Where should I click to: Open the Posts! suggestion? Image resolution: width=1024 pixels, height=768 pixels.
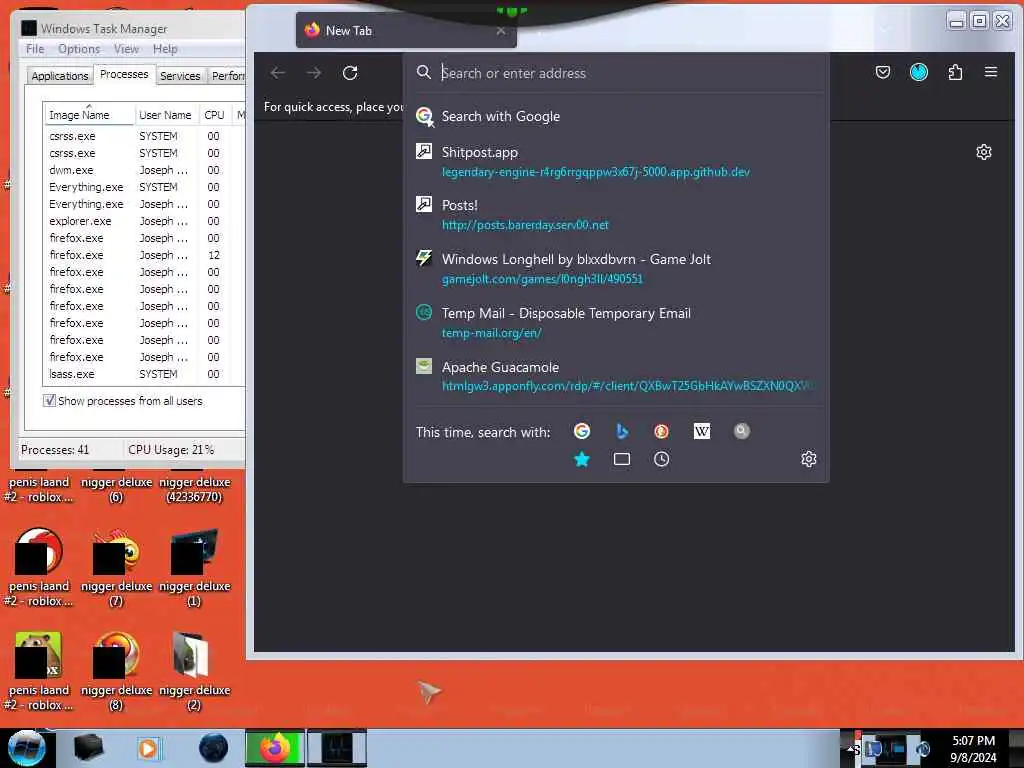tap(615, 214)
